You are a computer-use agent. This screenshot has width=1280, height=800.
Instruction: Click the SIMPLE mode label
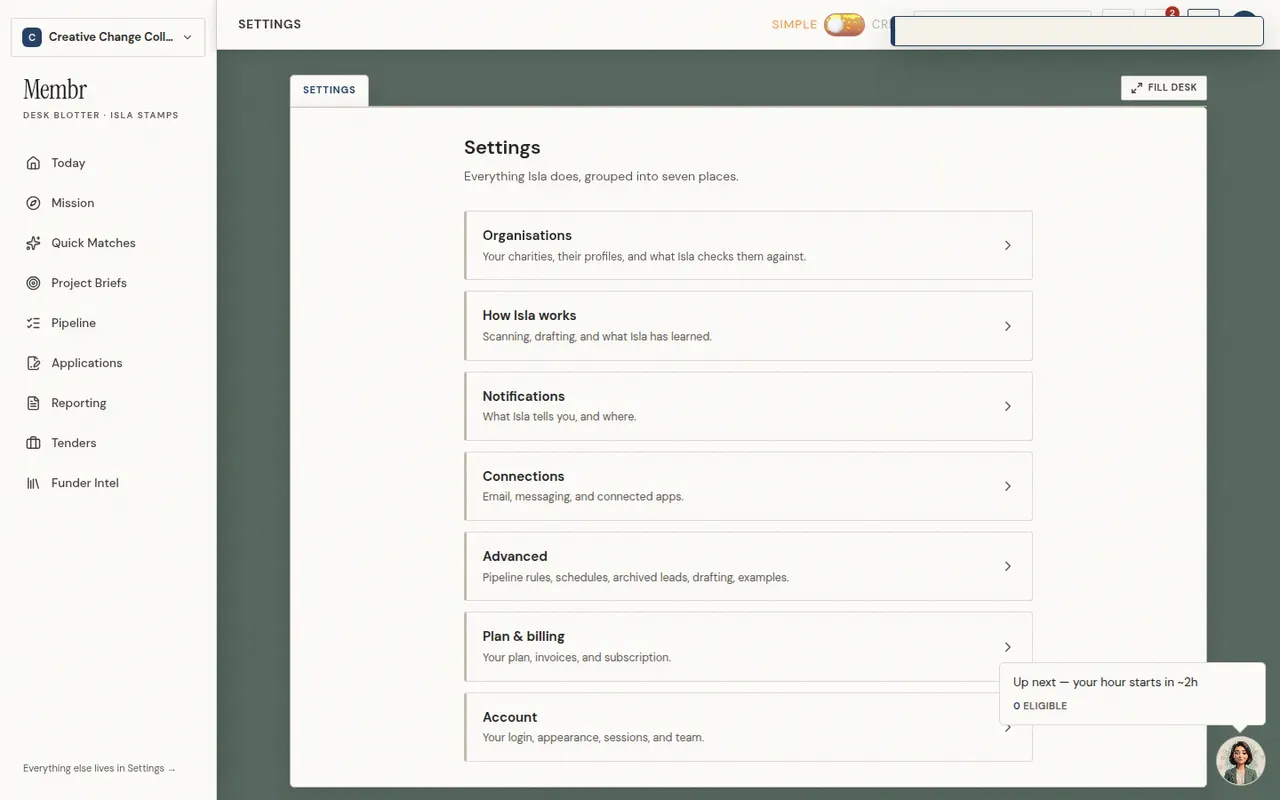(x=794, y=24)
